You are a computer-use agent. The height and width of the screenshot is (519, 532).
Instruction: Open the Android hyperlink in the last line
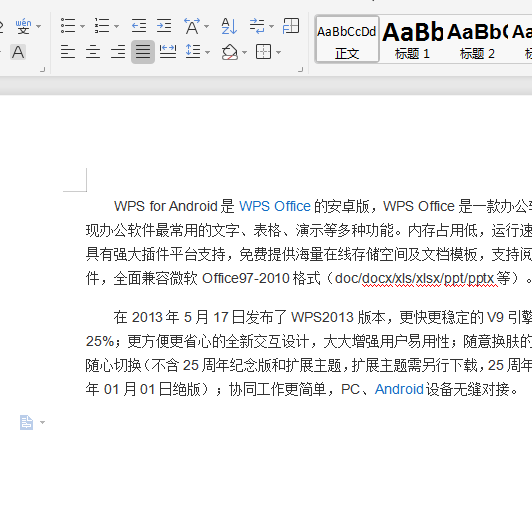pyautogui.click(x=399, y=389)
